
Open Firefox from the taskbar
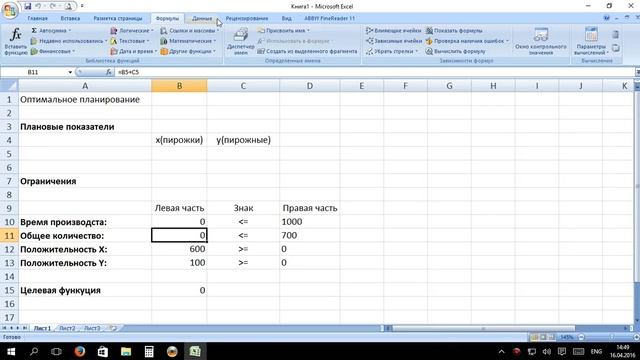tap(80, 351)
